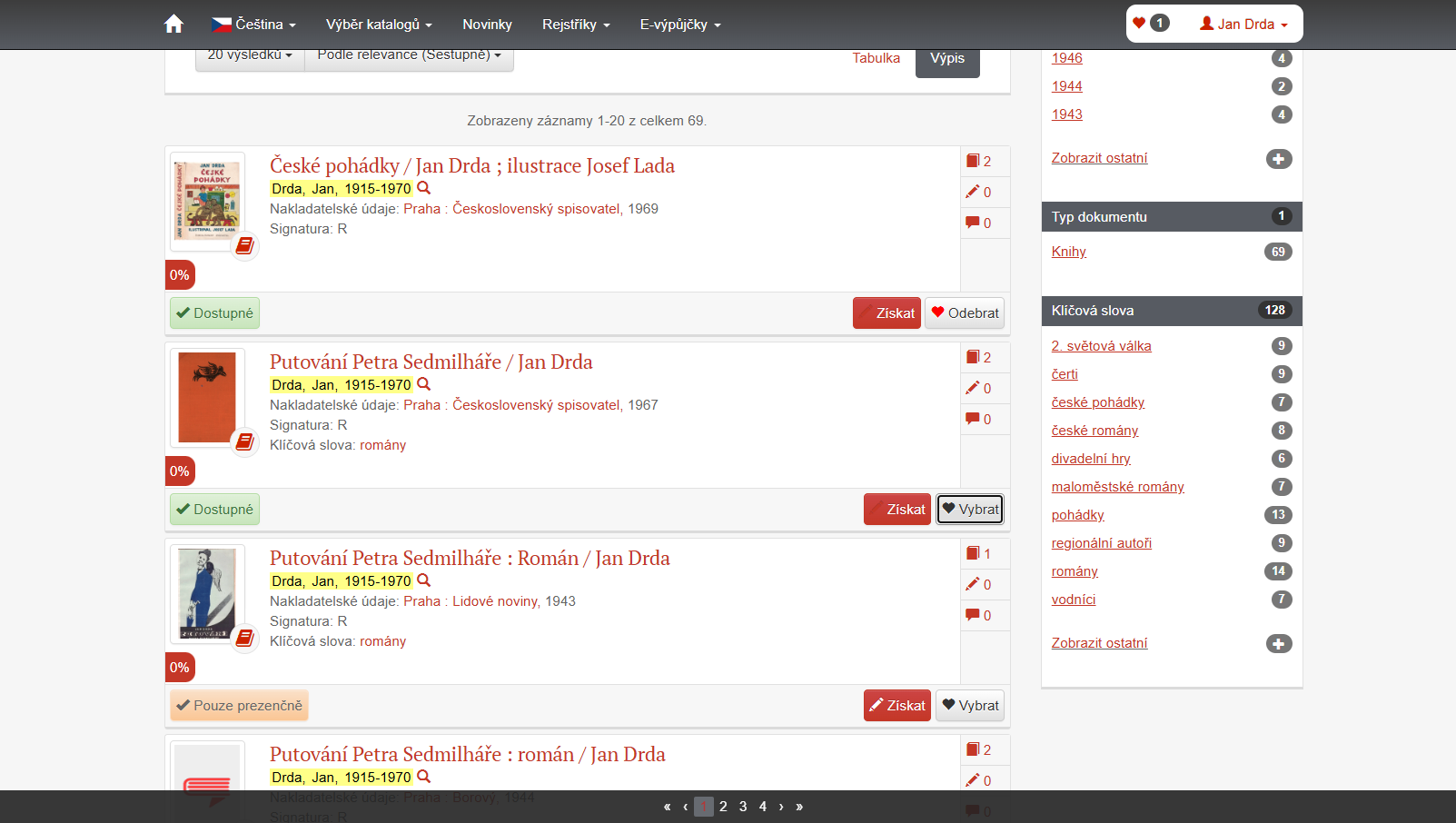
Task: Select the 1967 Putování with Vybrat
Action: pyautogui.click(x=970, y=510)
